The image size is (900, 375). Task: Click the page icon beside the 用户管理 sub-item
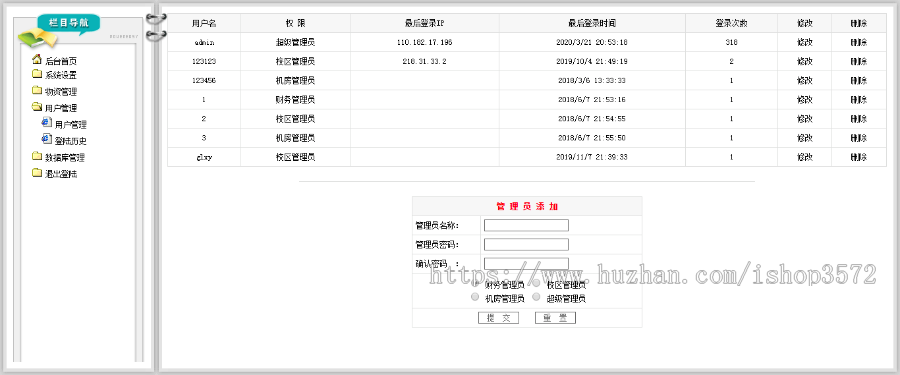tap(46, 123)
